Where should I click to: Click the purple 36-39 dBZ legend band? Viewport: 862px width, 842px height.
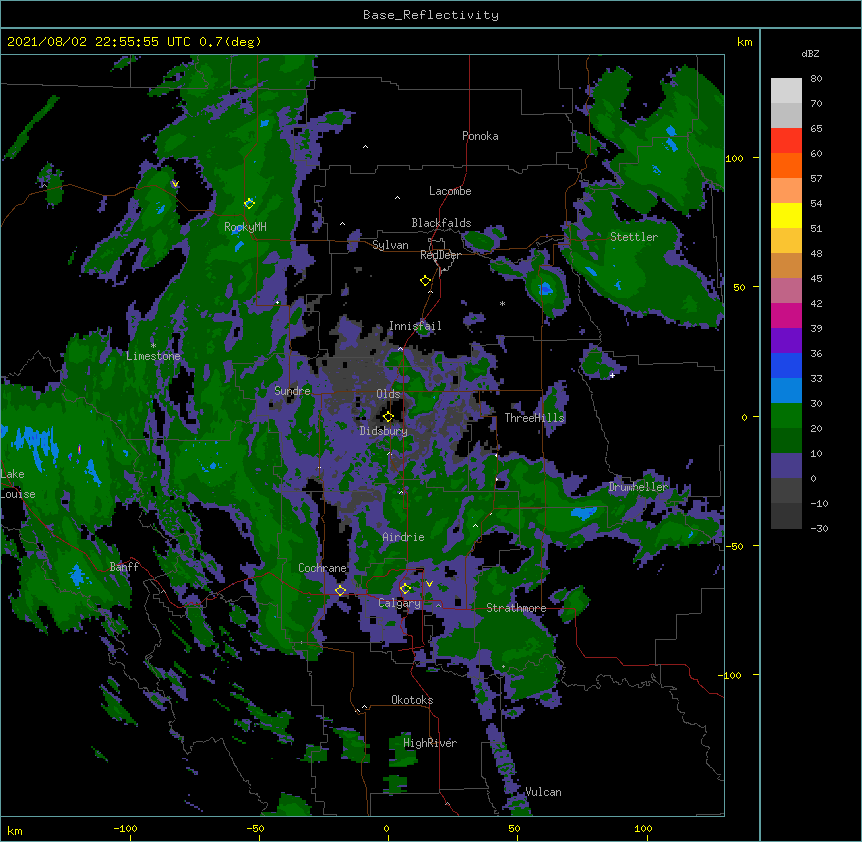786,340
